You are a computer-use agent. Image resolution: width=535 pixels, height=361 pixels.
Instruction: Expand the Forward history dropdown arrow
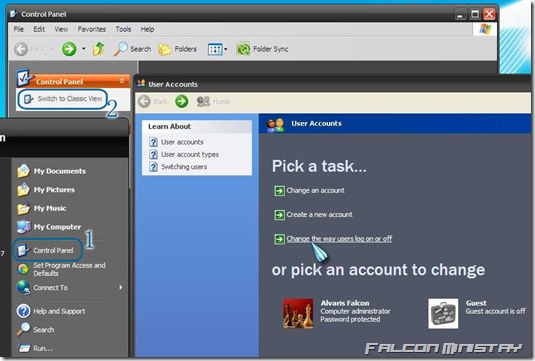pos(84,49)
